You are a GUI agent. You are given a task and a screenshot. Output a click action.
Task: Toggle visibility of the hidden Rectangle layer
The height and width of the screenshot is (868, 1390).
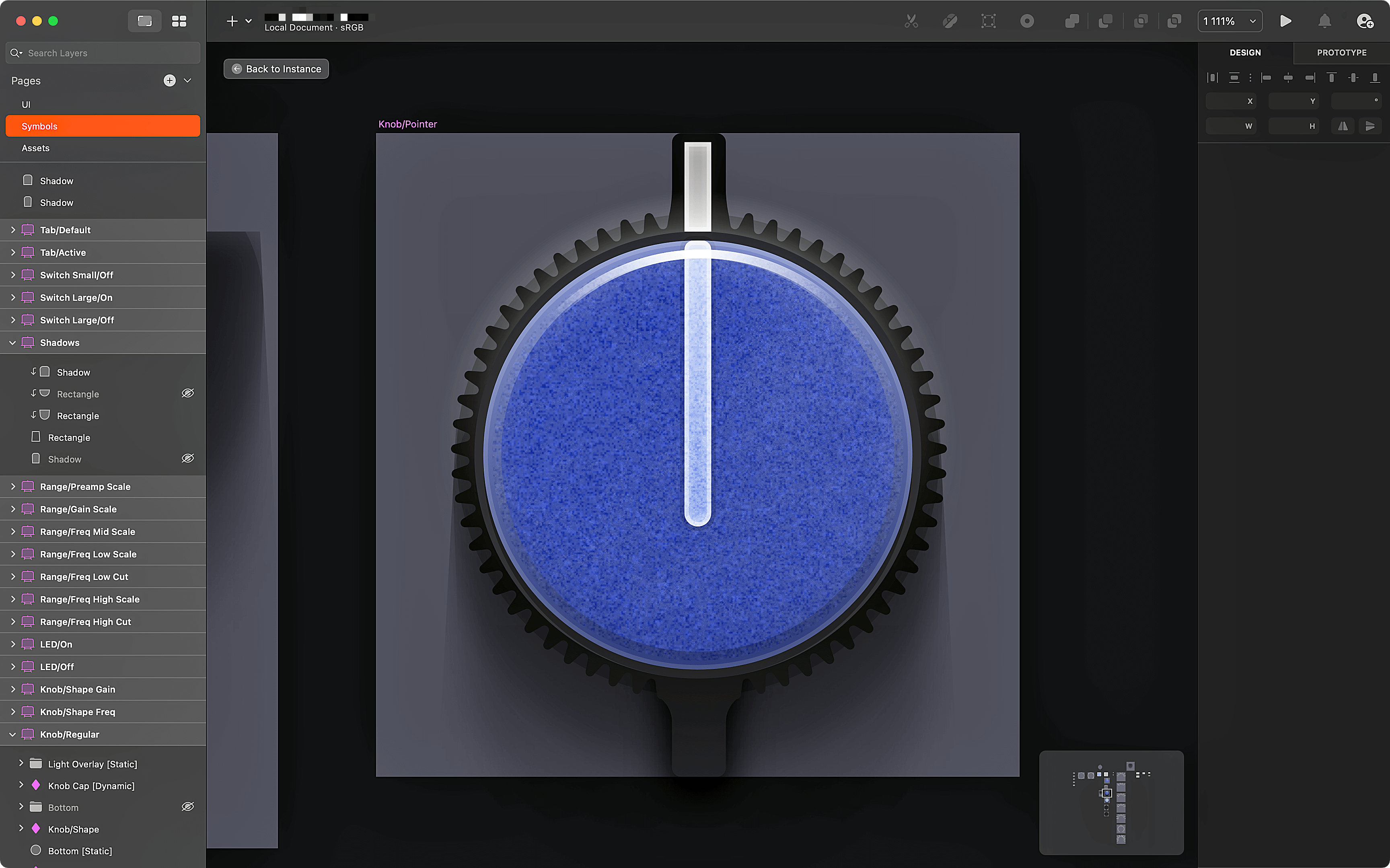tap(188, 393)
